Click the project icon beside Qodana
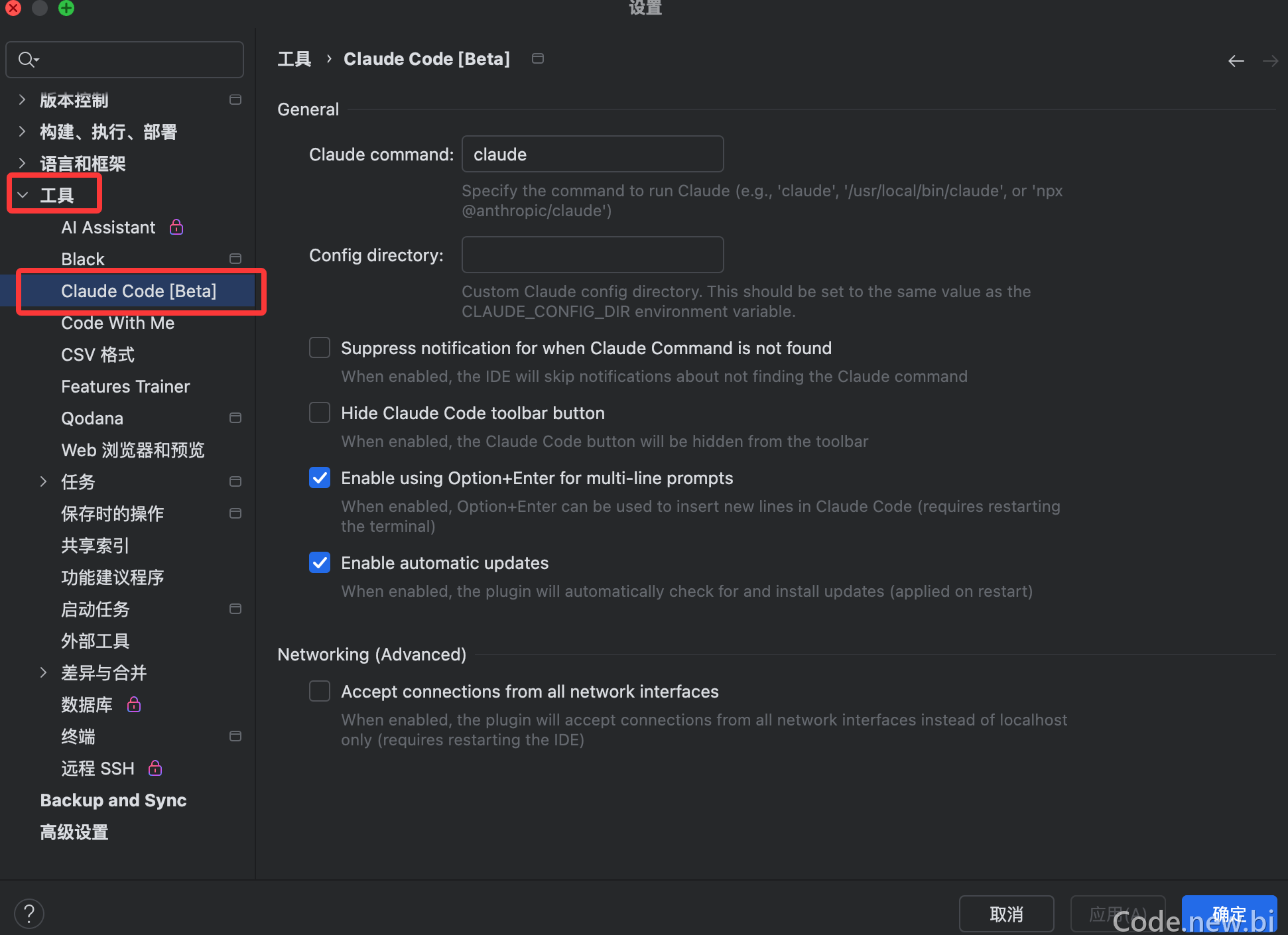 click(x=235, y=418)
